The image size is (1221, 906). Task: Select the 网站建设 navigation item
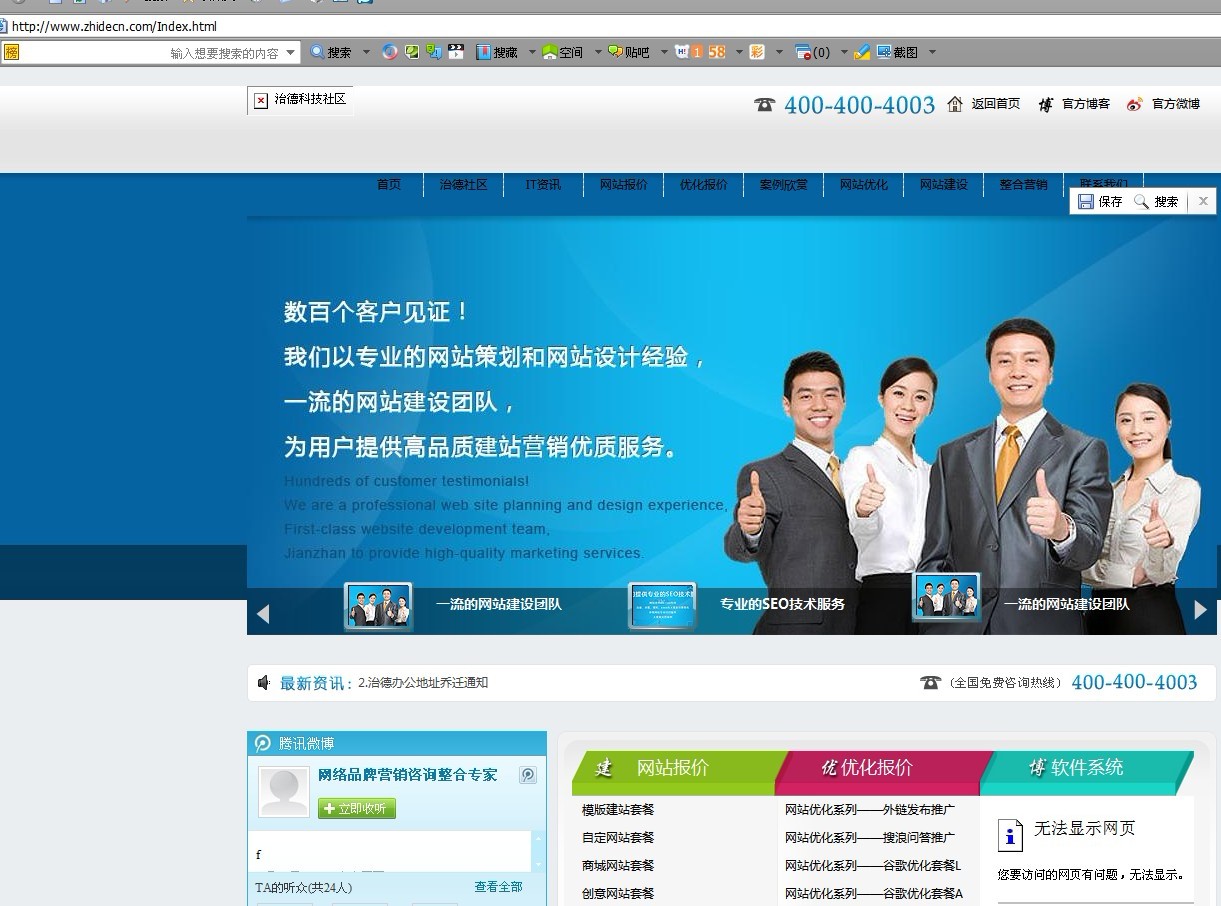point(943,184)
